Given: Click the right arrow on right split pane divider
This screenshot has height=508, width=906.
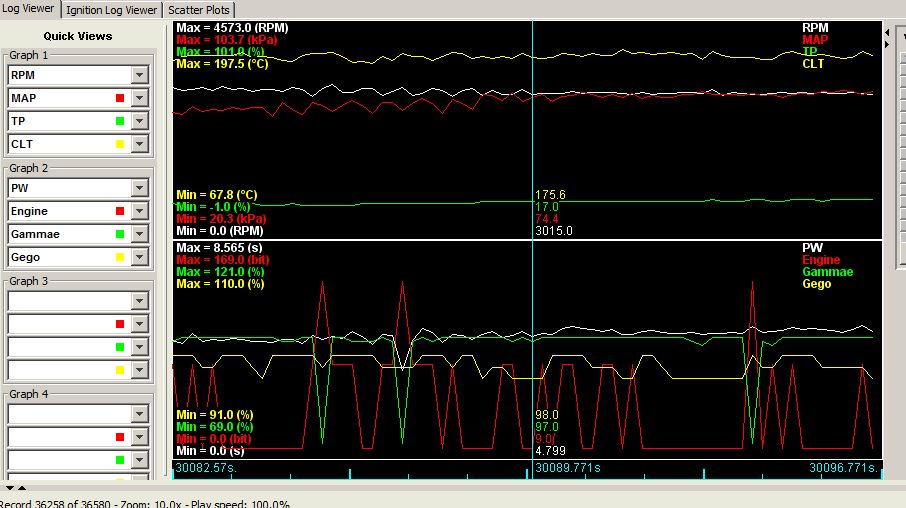Looking at the screenshot, I should pos(887,43).
